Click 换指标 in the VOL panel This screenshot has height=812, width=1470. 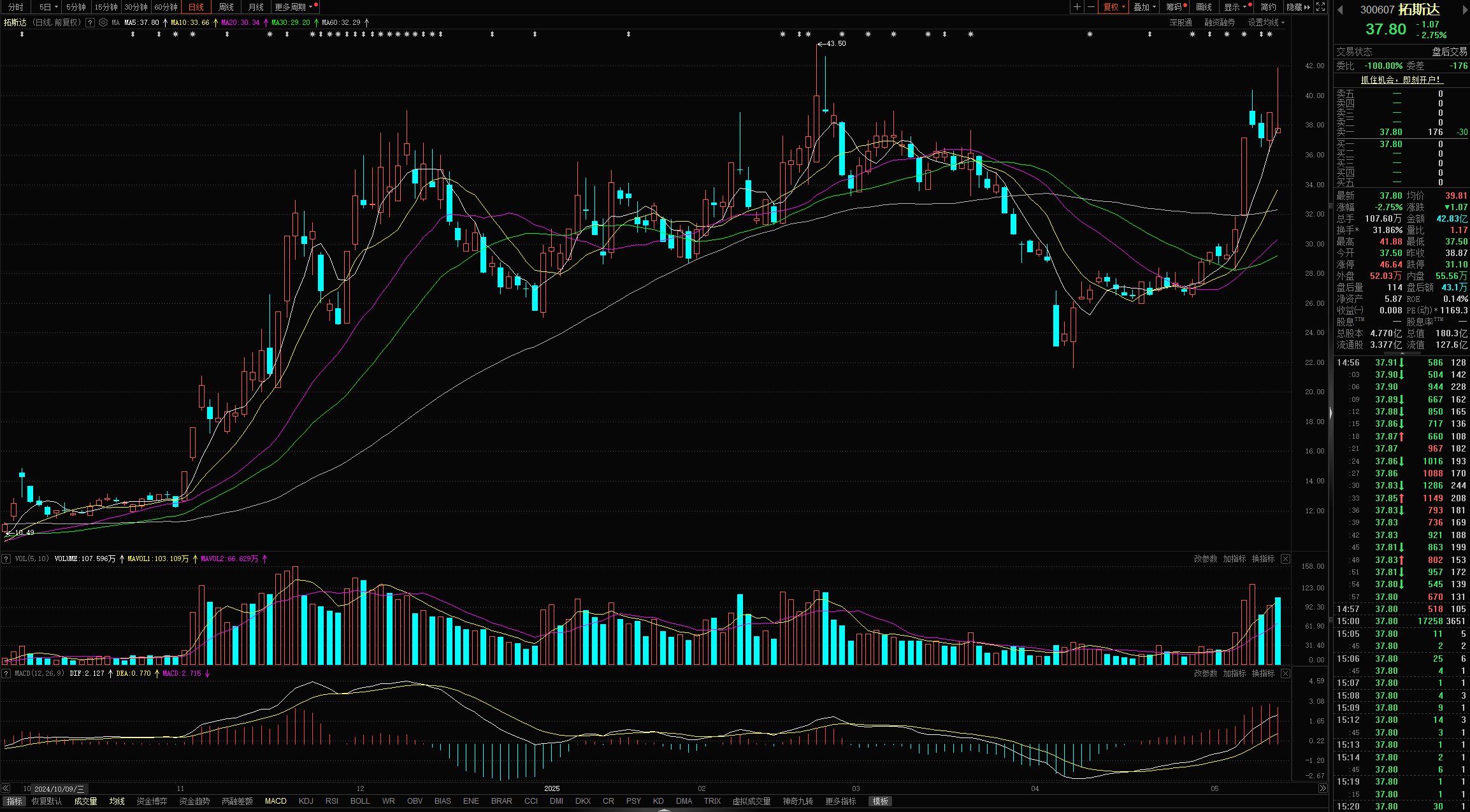click(x=1263, y=559)
